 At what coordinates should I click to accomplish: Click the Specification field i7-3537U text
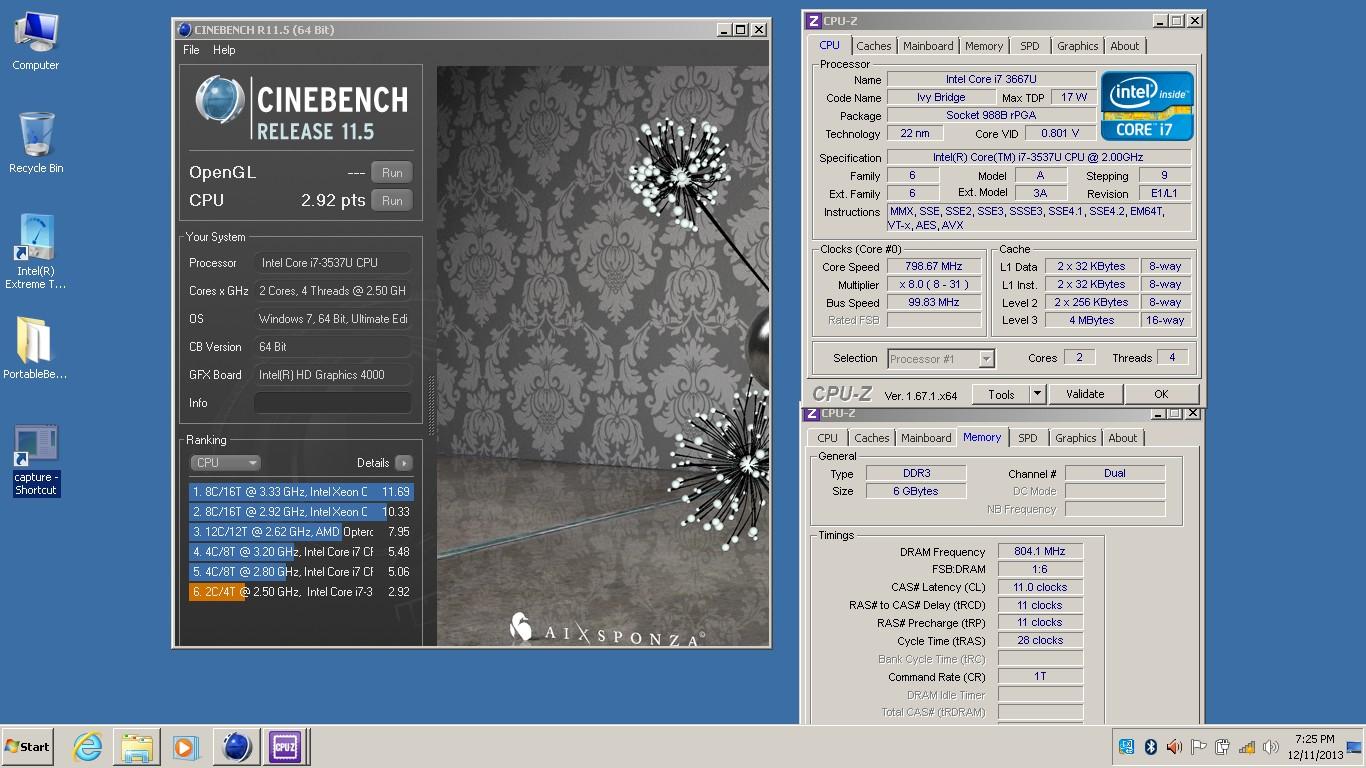click(x=1038, y=158)
